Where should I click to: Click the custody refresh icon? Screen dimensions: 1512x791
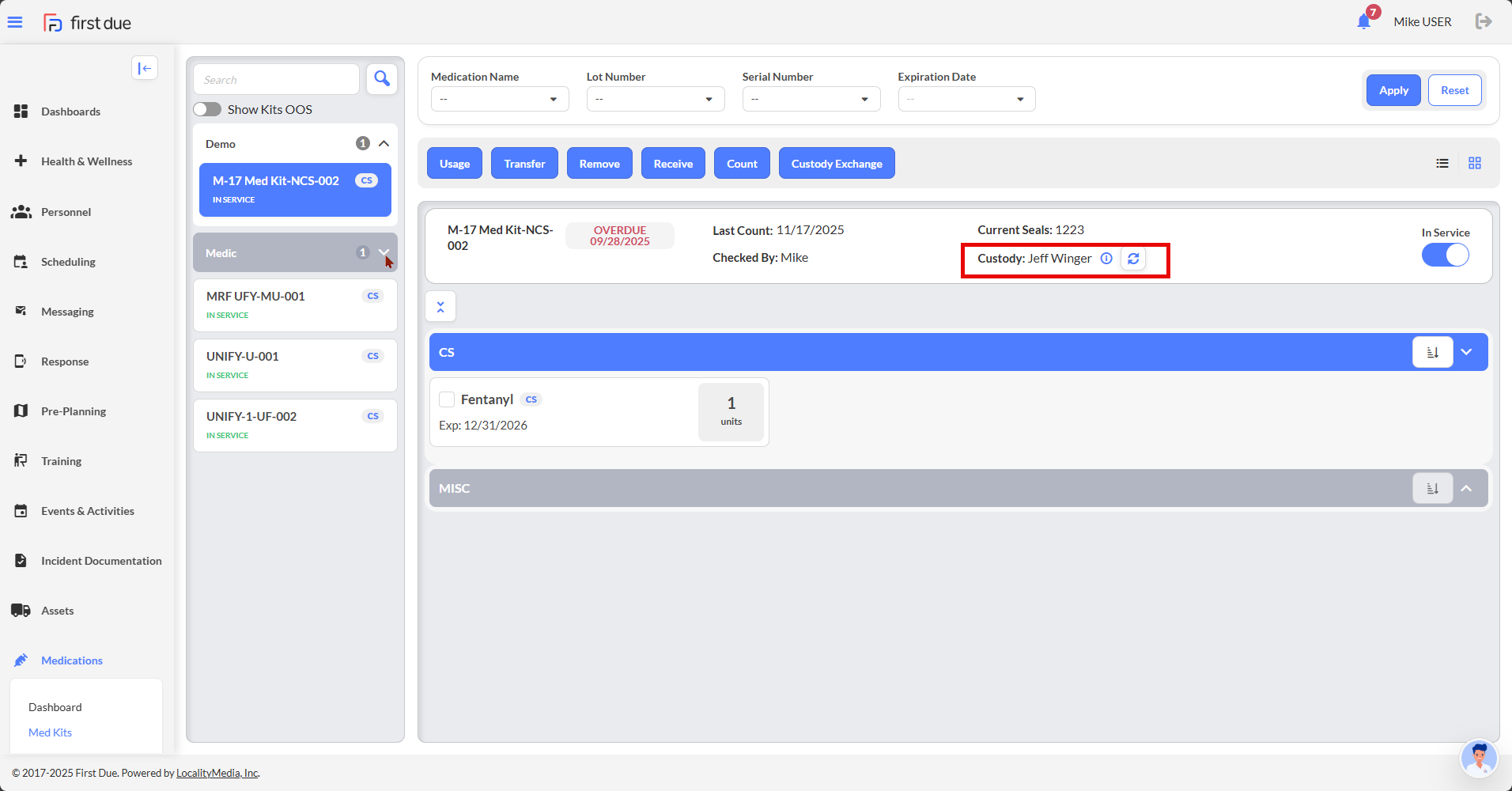point(1133,259)
